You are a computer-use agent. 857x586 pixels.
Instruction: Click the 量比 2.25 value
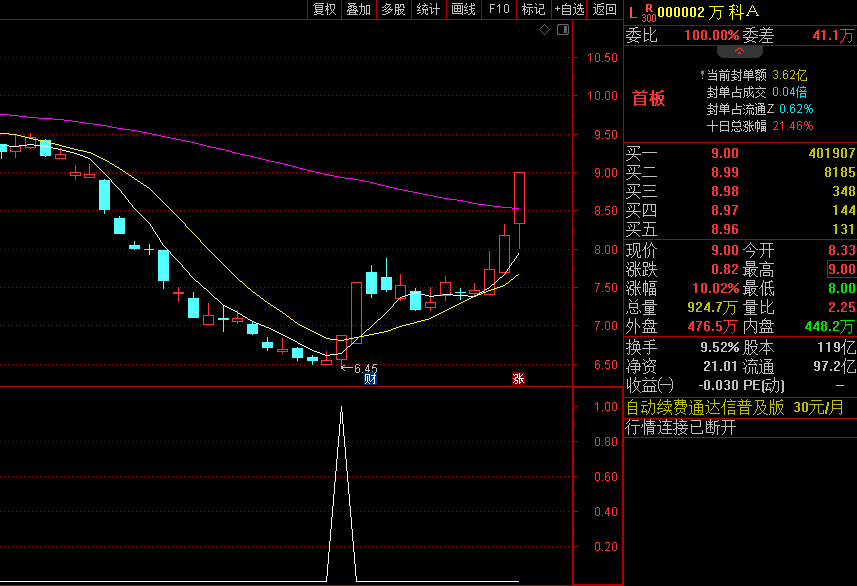841,307
